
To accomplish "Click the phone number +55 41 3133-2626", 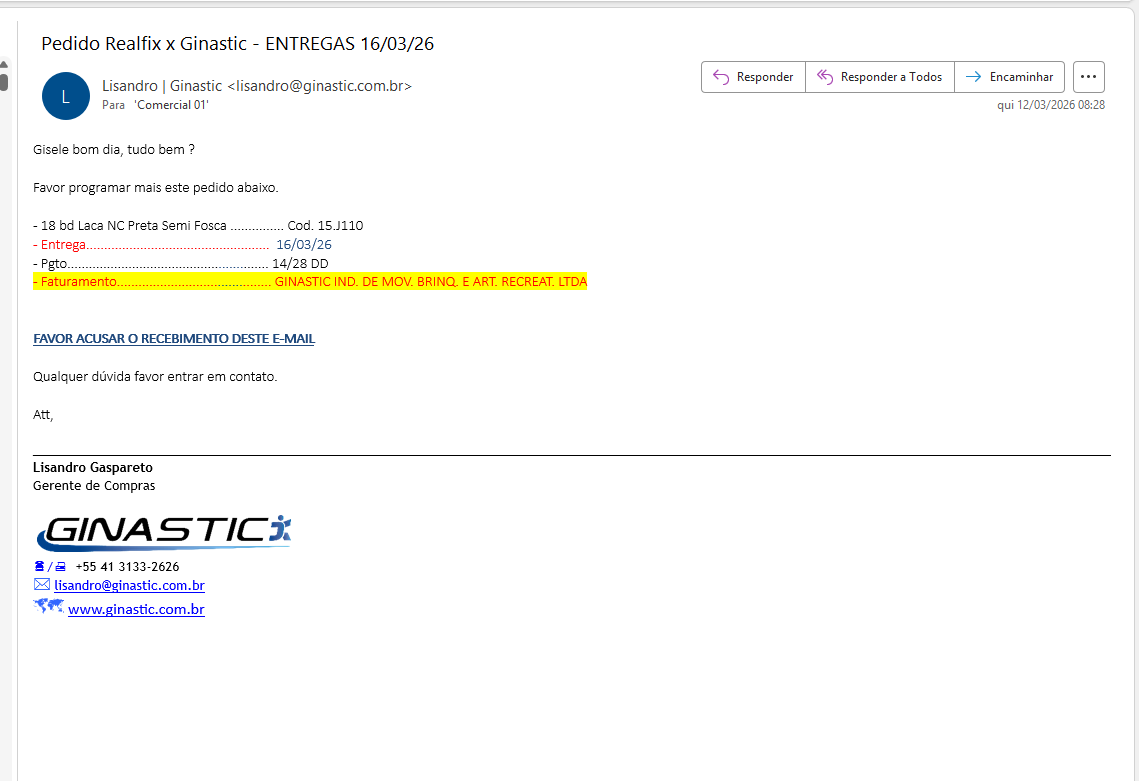I will coord(127,566).
